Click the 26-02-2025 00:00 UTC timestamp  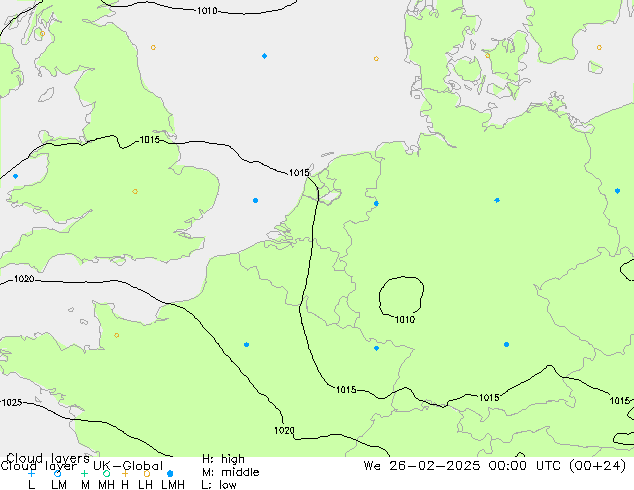[x=495, y=466]
